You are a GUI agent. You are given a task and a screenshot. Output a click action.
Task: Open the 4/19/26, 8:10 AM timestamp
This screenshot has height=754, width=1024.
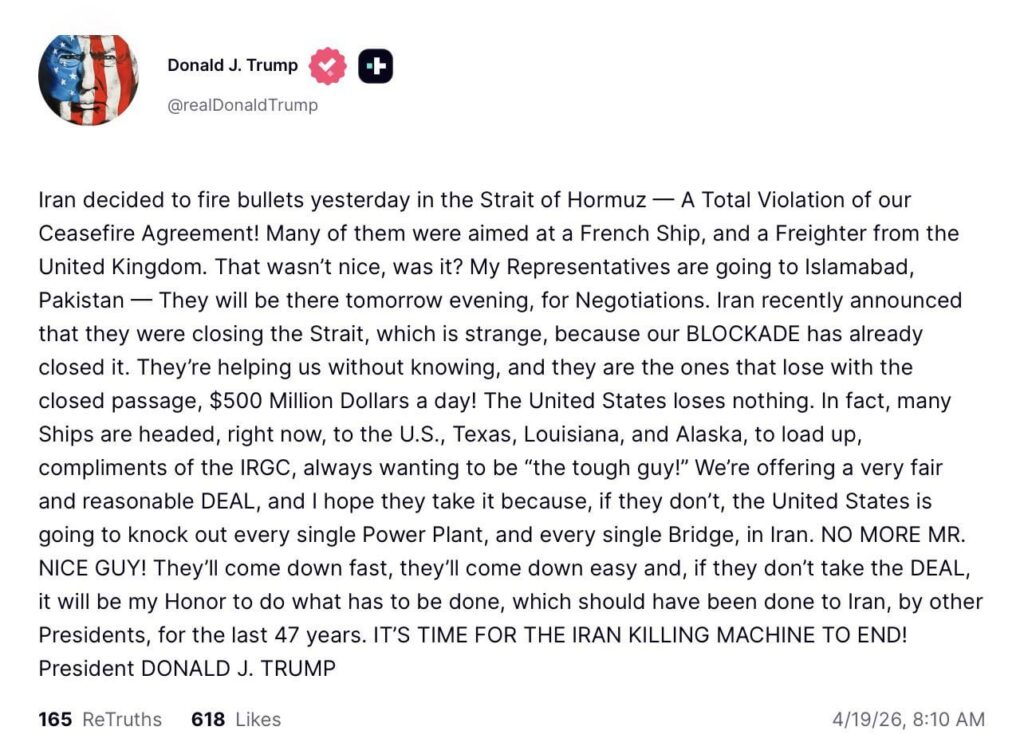pos(908,719)
